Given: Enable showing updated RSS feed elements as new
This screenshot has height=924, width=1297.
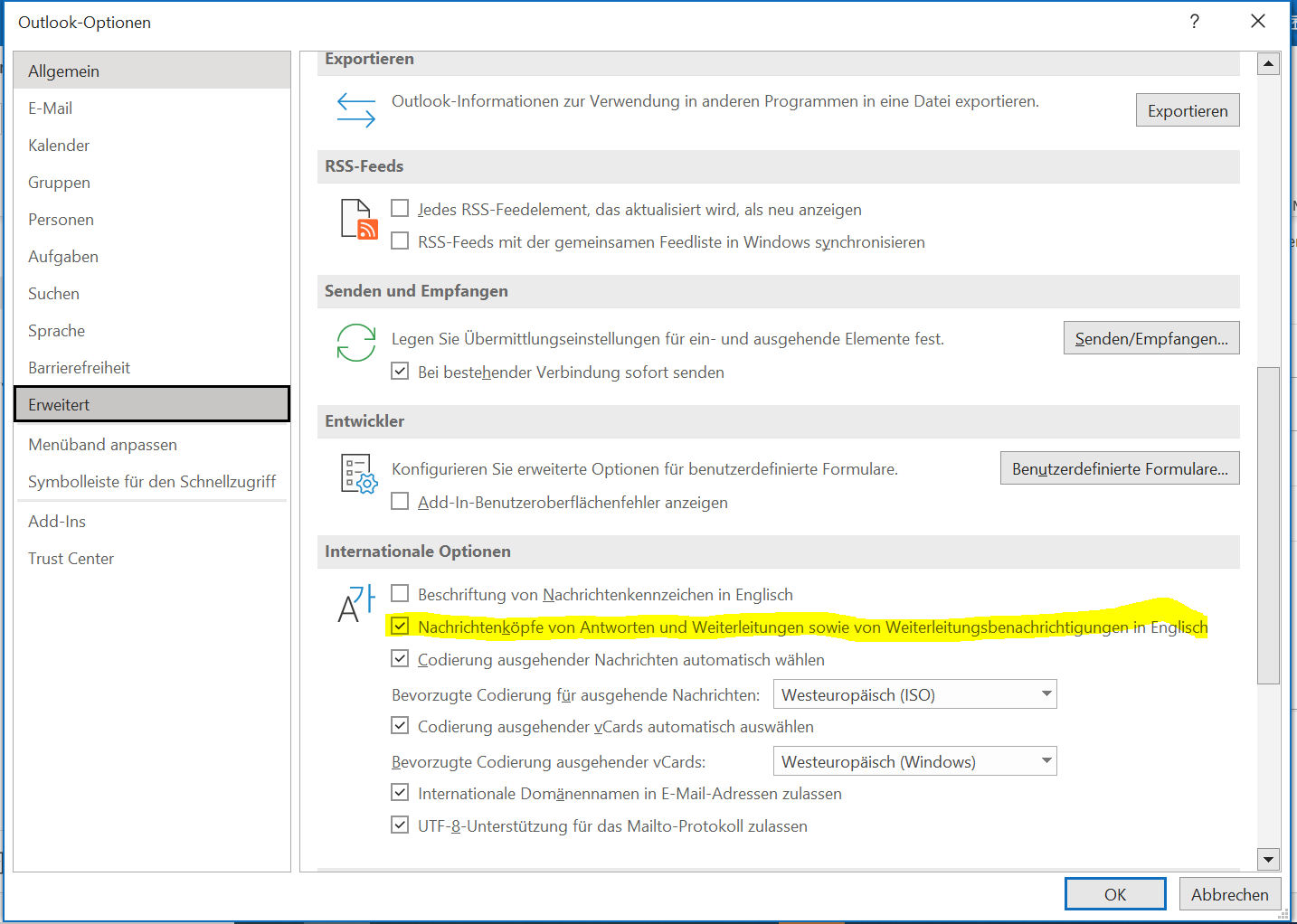Looking at the screenshot, I should pos(400,209).
